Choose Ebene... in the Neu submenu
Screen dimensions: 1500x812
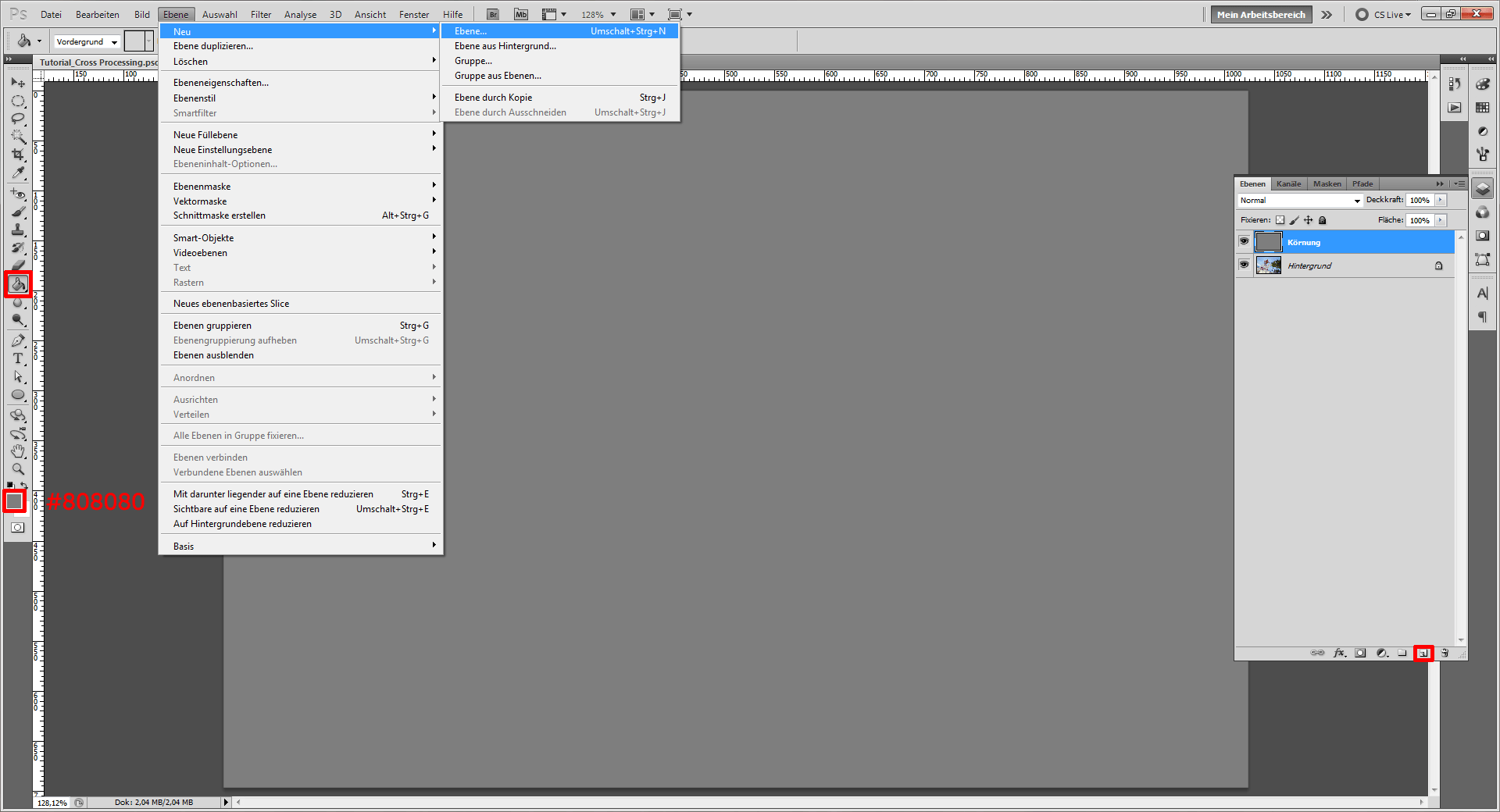tap(470, 31)
